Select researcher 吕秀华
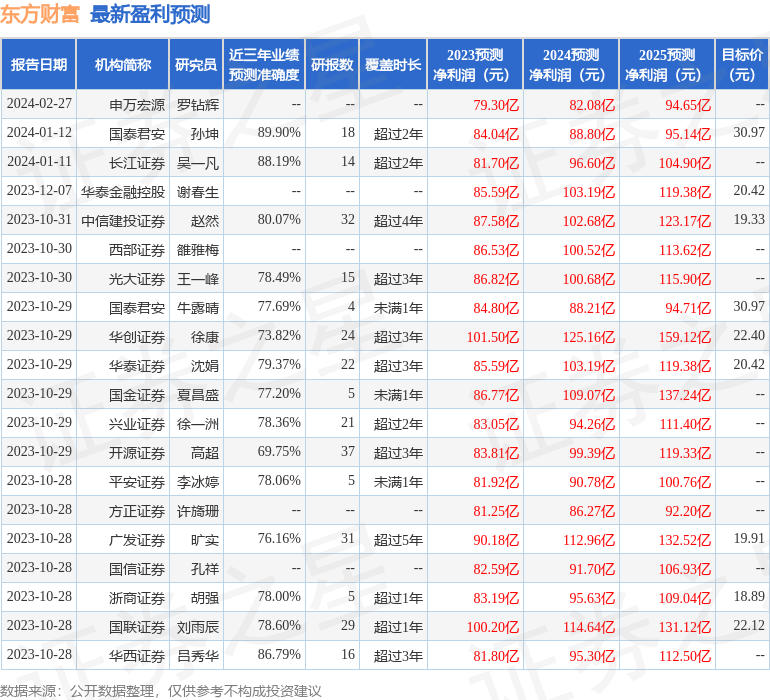770x700 pixels. 197,655
